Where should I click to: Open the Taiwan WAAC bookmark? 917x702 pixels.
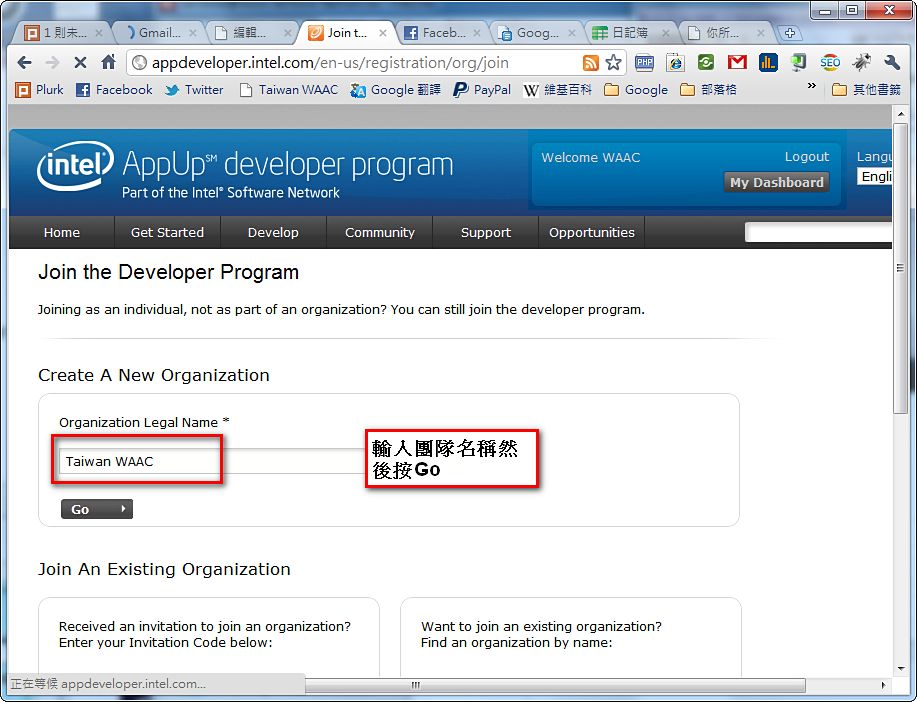pos(289,90)
